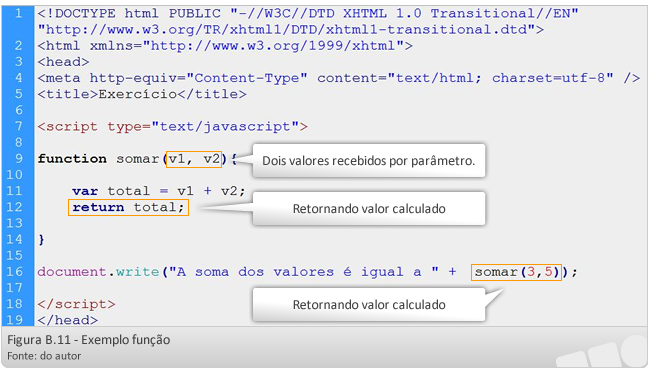Click the <title>Exercício</title> line
Viewport: 648px width, 370px height.
tap(142, 94)
